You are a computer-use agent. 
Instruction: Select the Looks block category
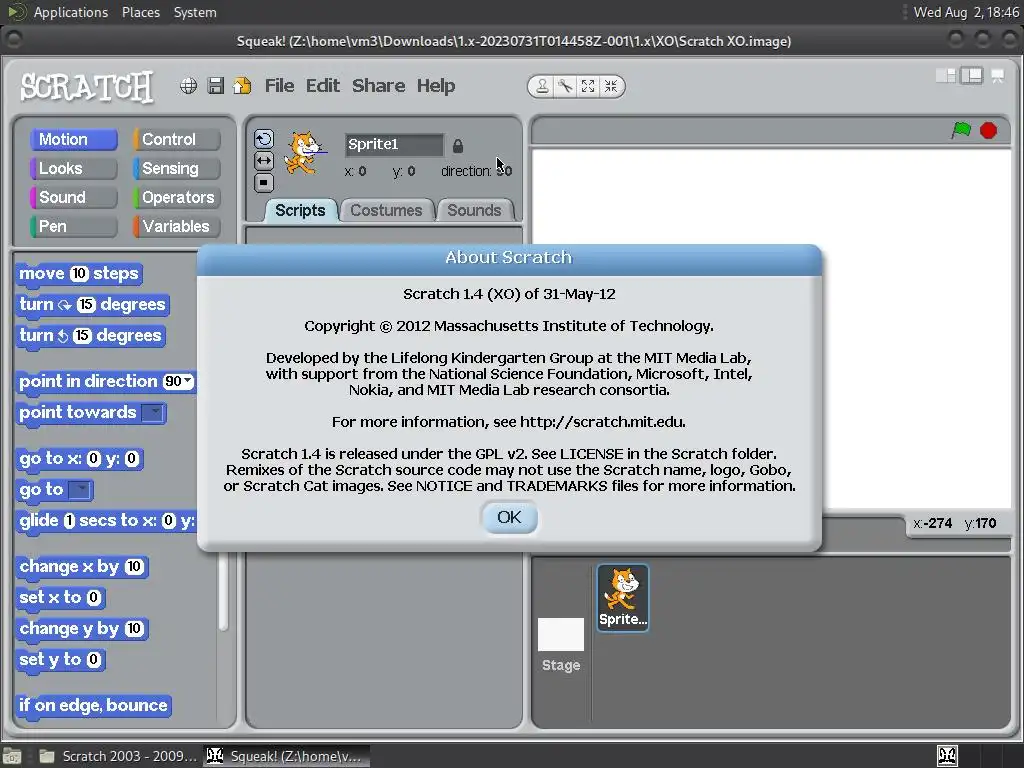click(74, 168)
